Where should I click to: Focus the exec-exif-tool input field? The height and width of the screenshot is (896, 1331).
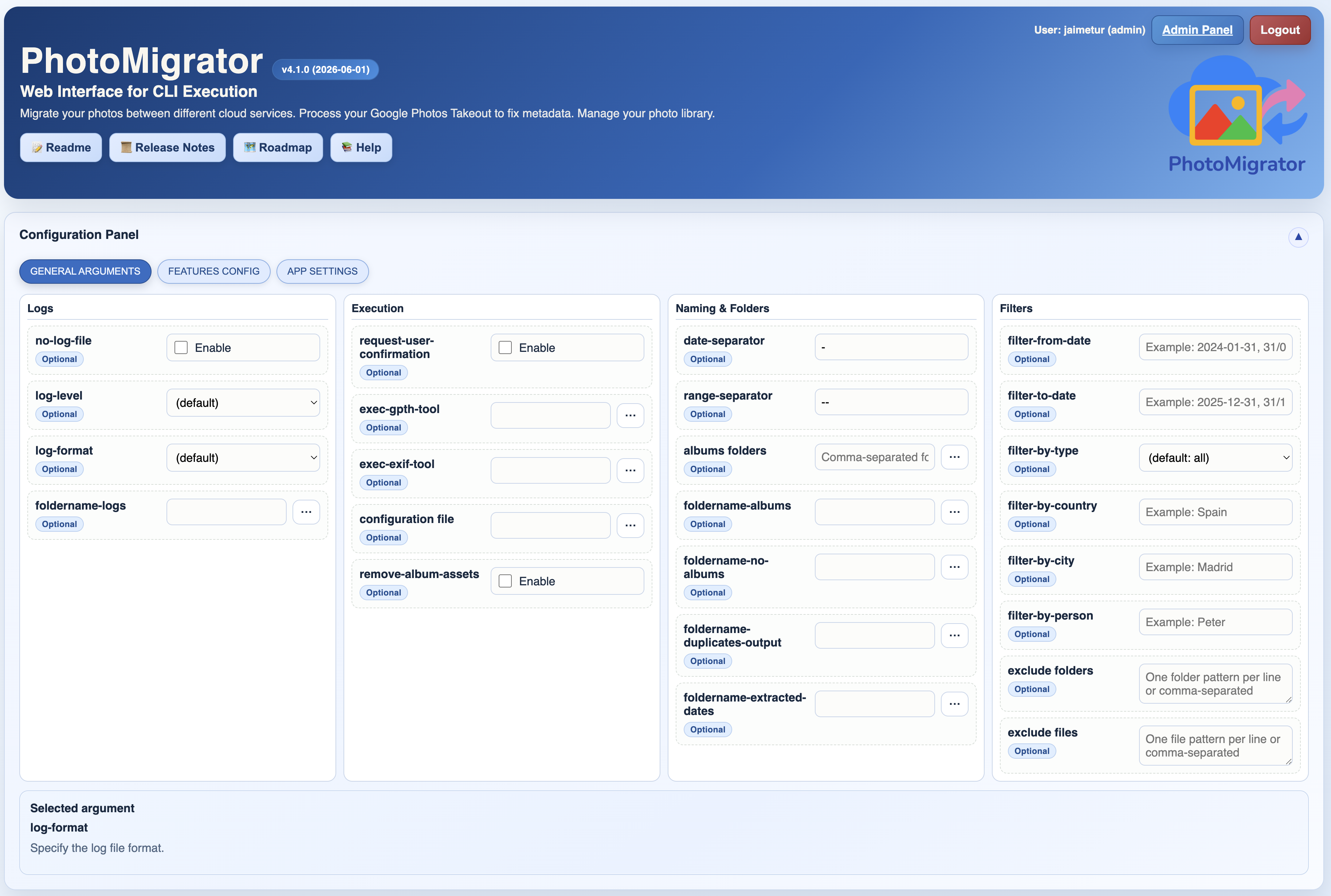point(550,470)
